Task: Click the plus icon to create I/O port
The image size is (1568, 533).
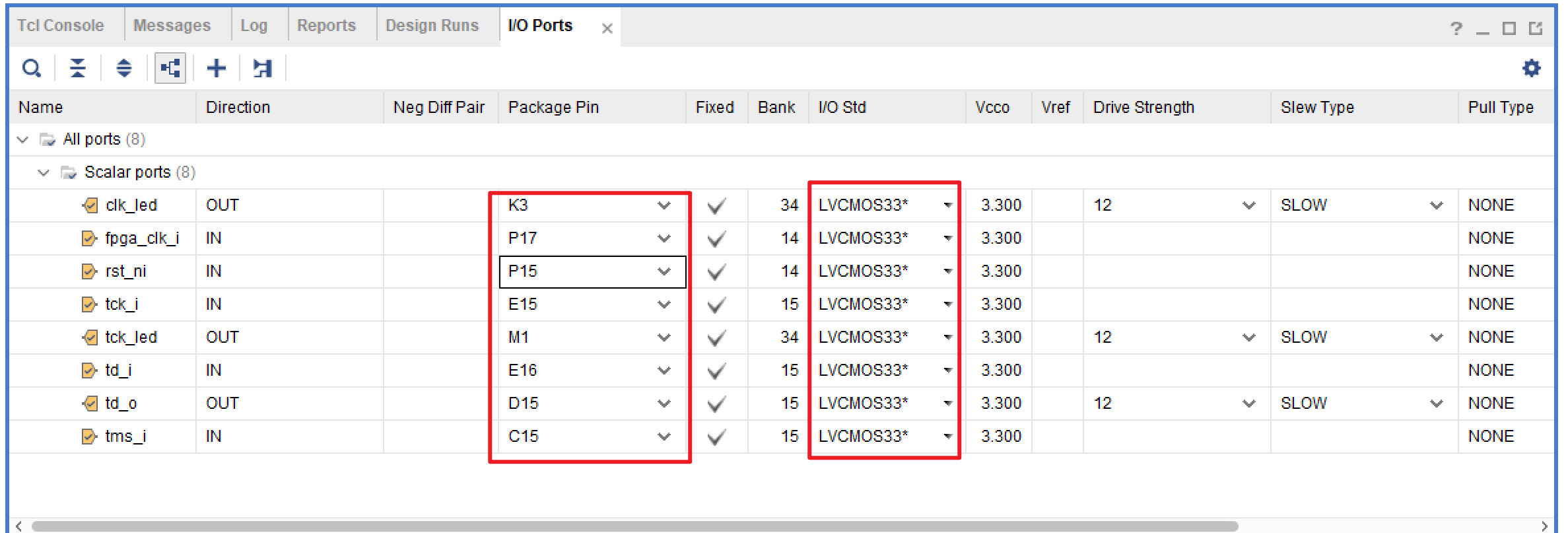Action: coord(217,68)
